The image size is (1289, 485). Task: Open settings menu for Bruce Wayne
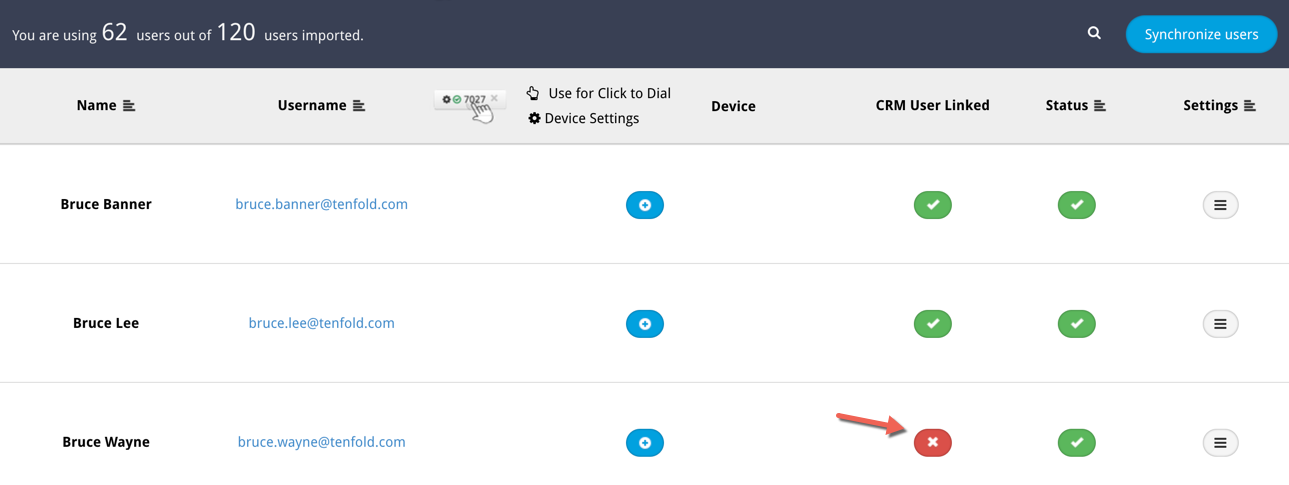[x=1220, y=442]
